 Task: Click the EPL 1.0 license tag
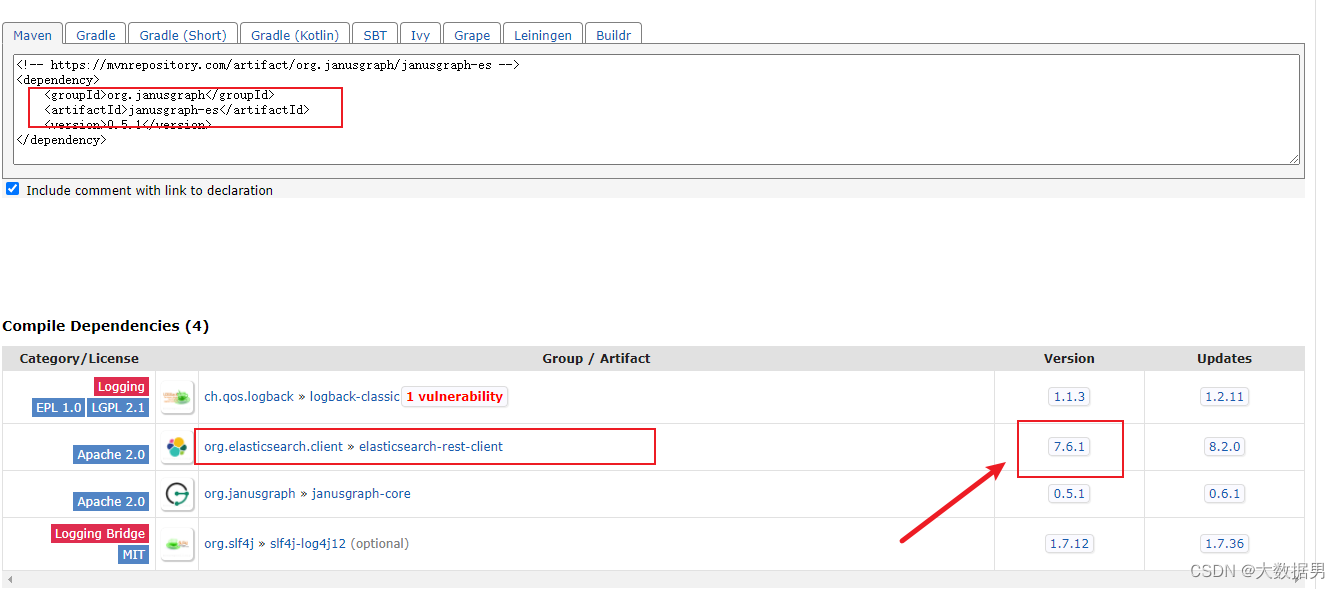coord(59,408)
